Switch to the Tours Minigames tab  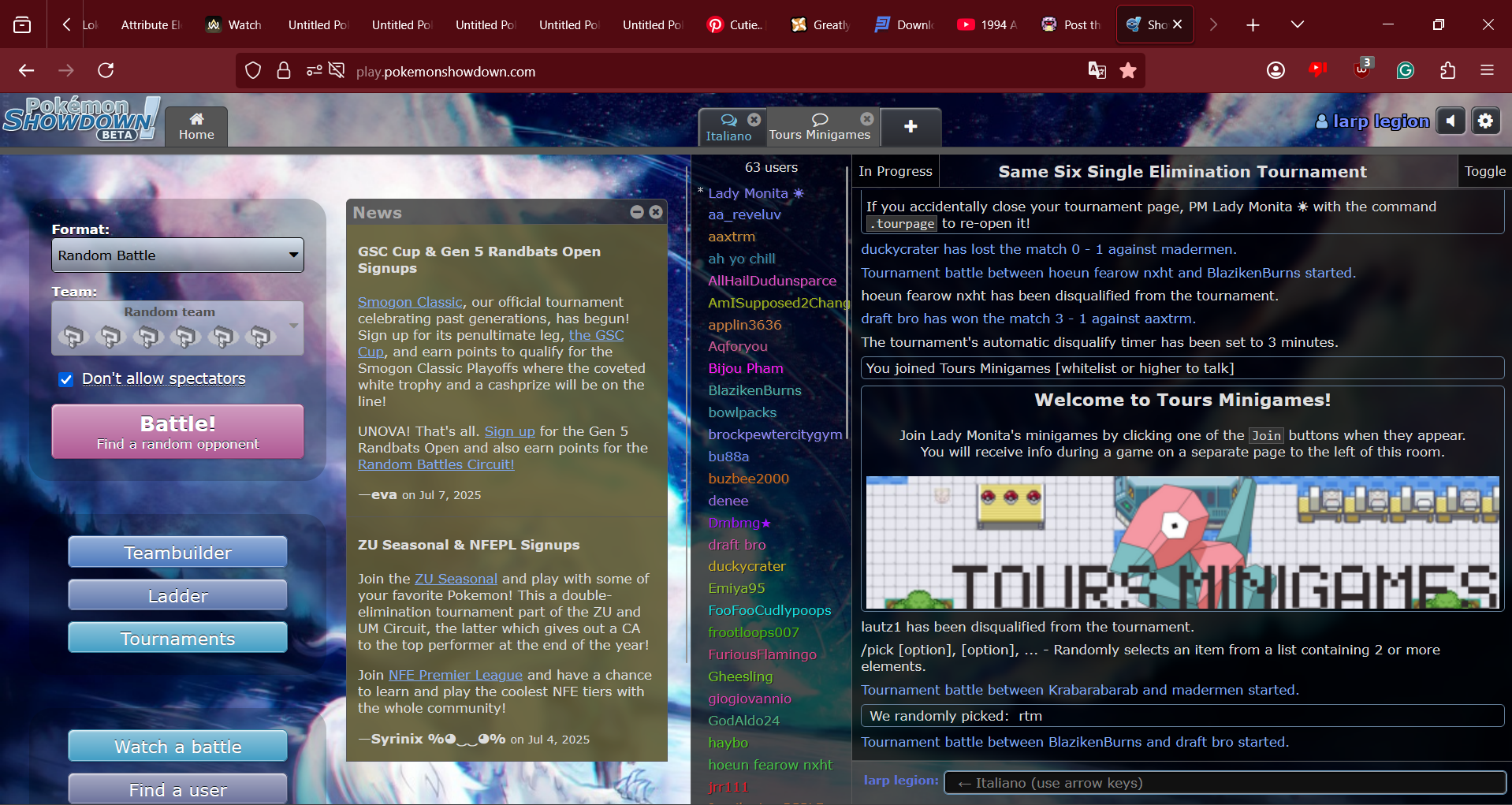[x=820, y=127]
